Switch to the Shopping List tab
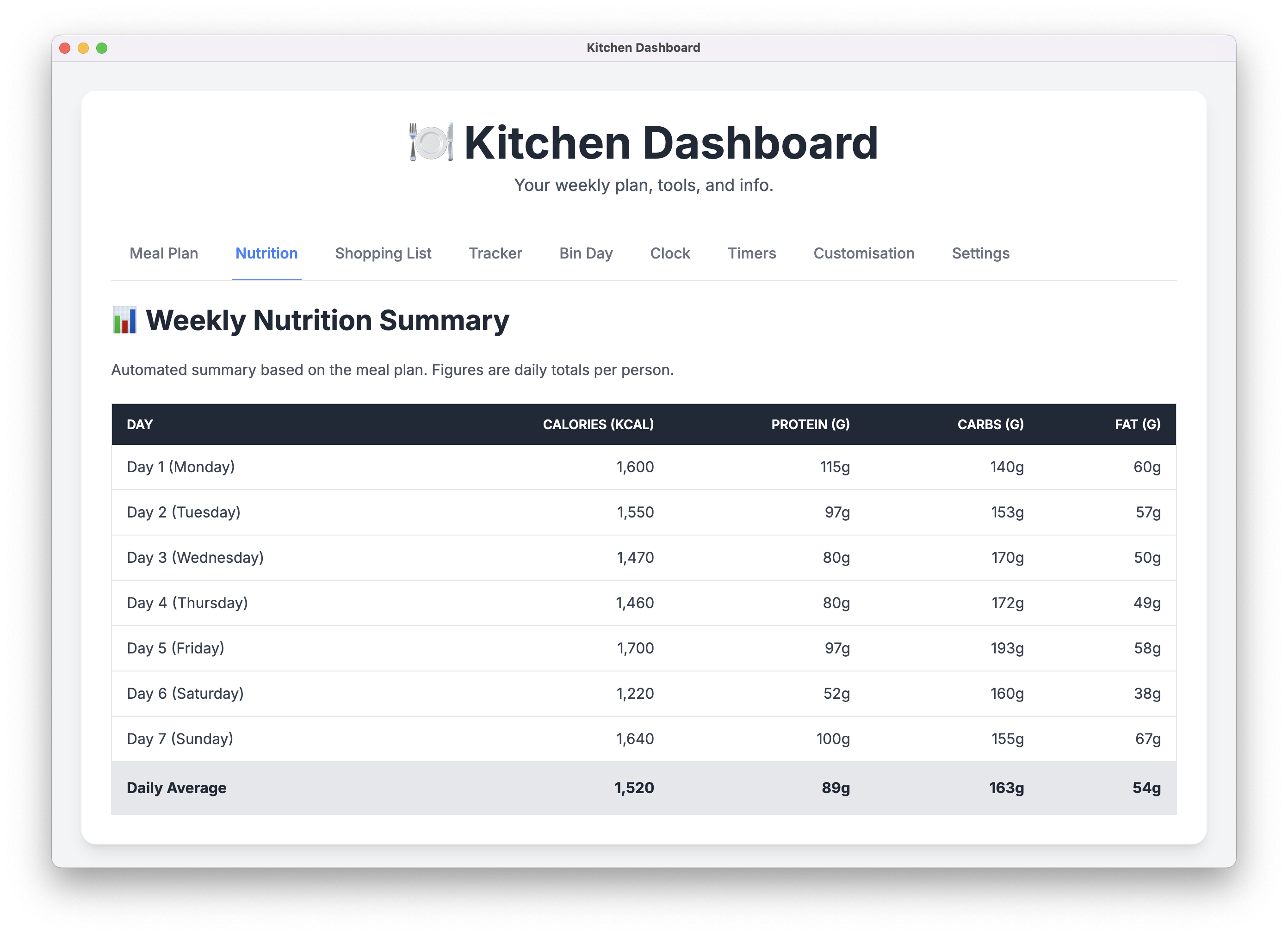Screen dimensions: 1288x936 tap(383, 253)
